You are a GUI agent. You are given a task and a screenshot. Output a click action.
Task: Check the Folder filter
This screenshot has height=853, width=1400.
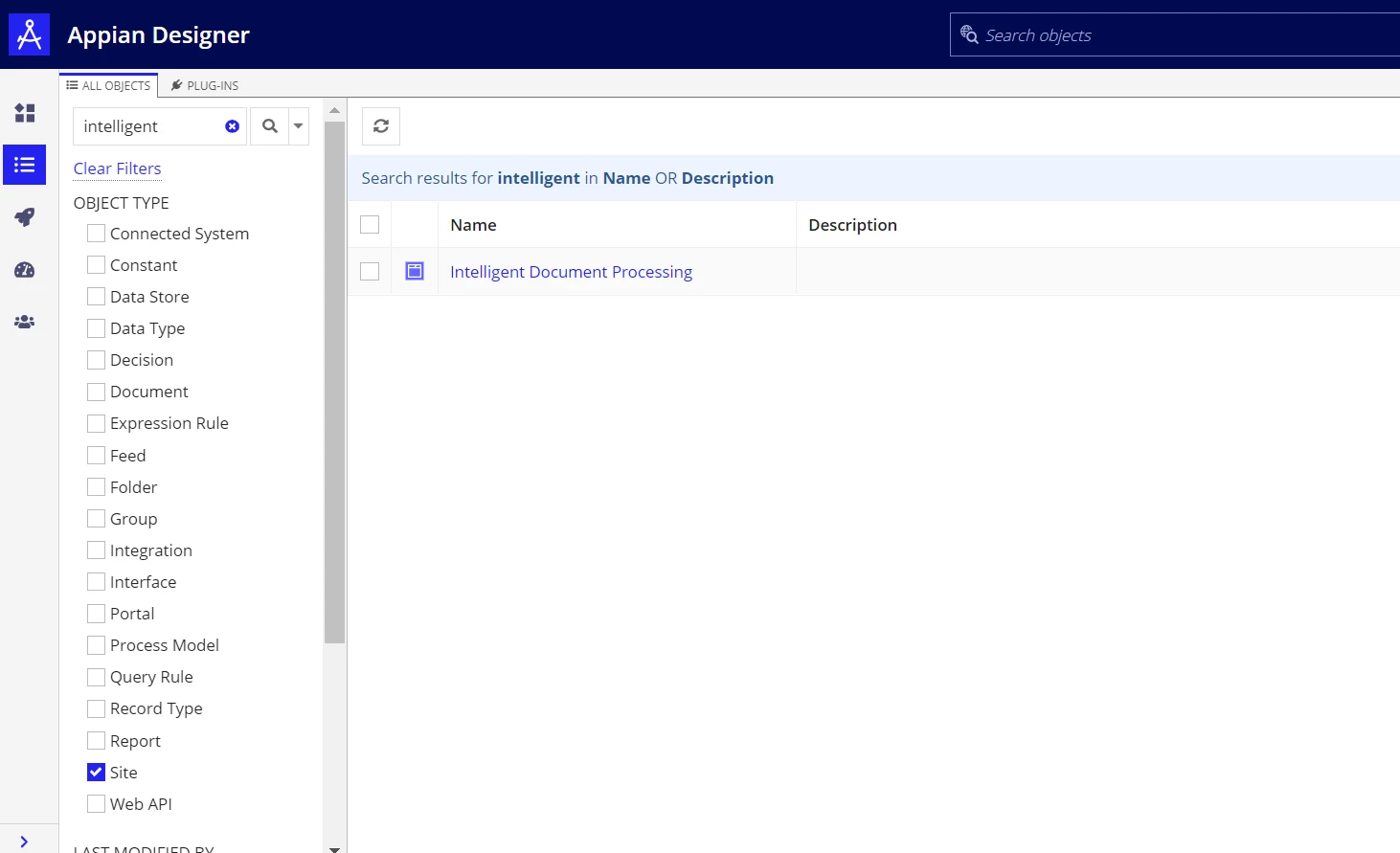(96, 487)
